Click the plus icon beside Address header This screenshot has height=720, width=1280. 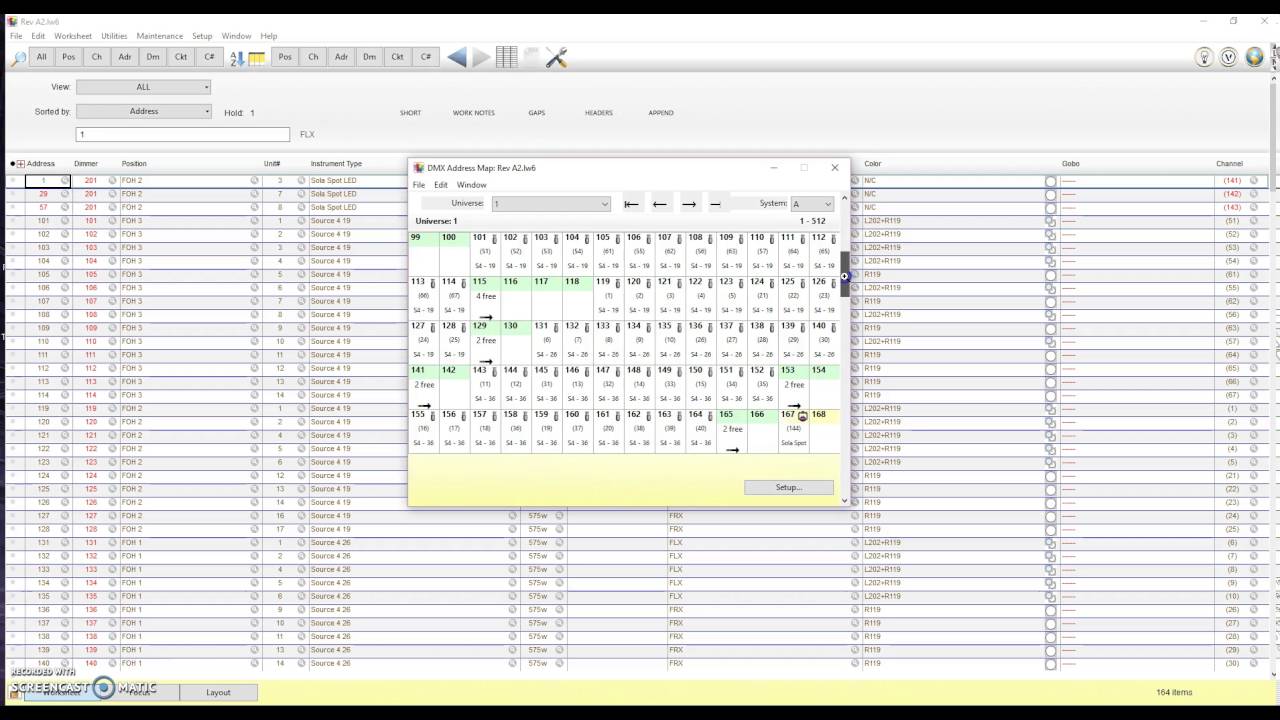(x=20, y=164)
